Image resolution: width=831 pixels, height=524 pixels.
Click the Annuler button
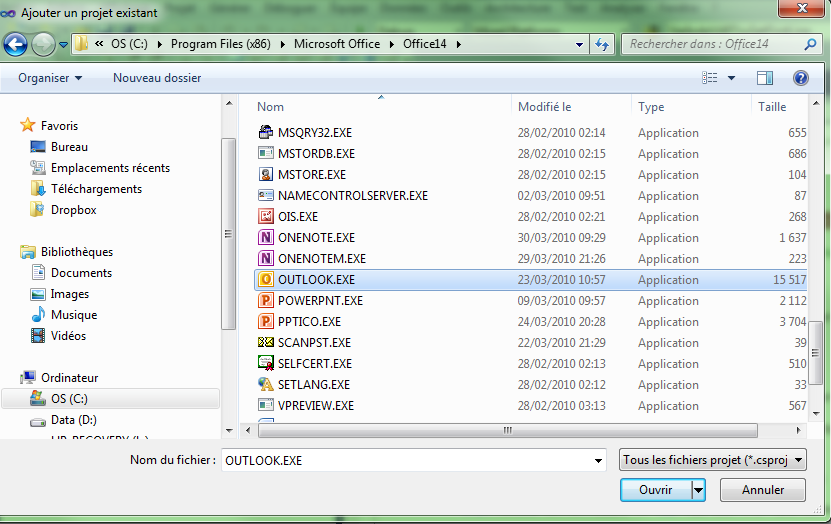pos(763,491)
